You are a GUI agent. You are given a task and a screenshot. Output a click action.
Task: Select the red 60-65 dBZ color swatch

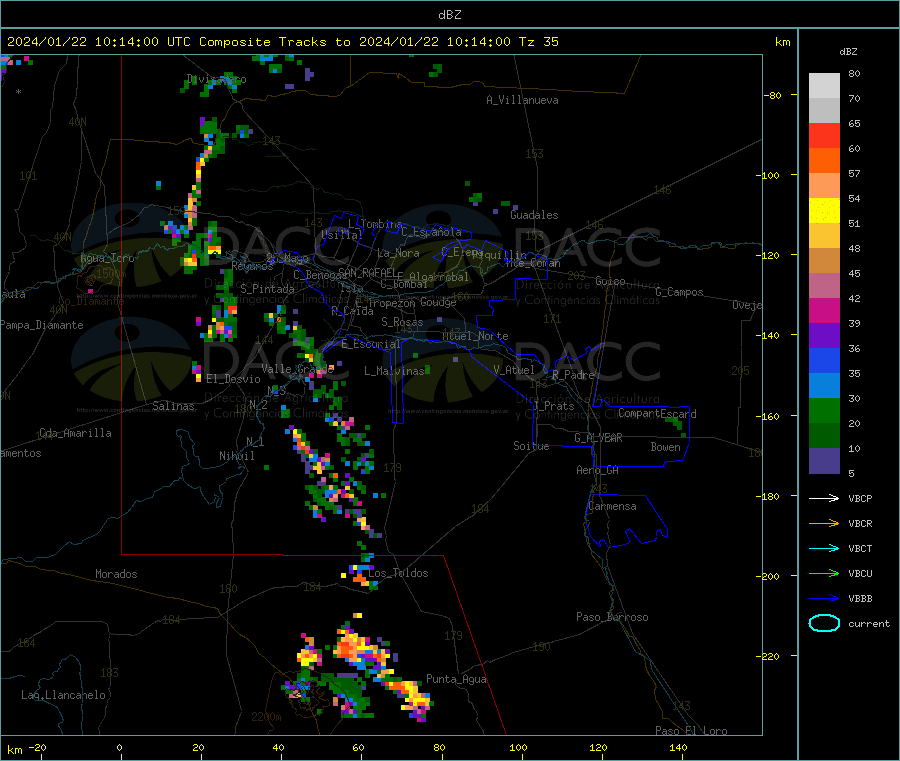824,136
